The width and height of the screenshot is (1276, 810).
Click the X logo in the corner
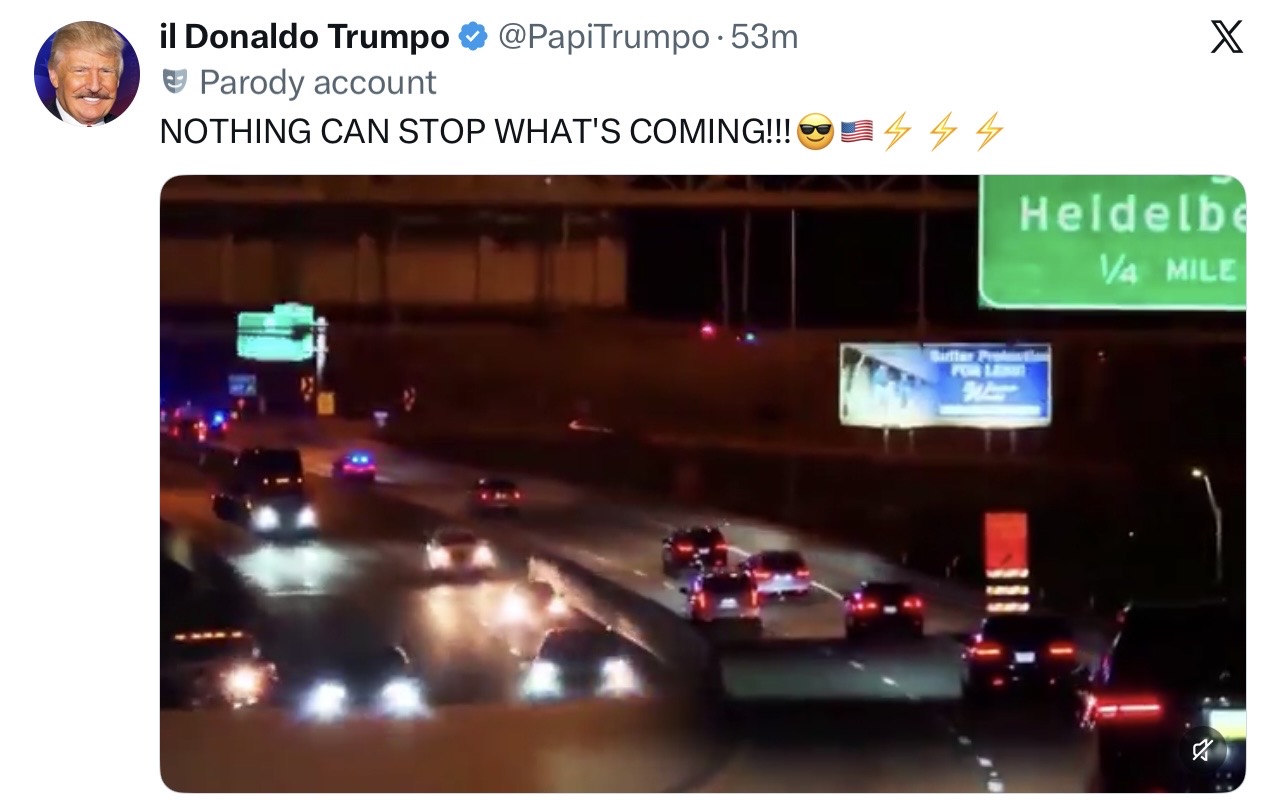pyautogui.click(x=1226, y=37)
